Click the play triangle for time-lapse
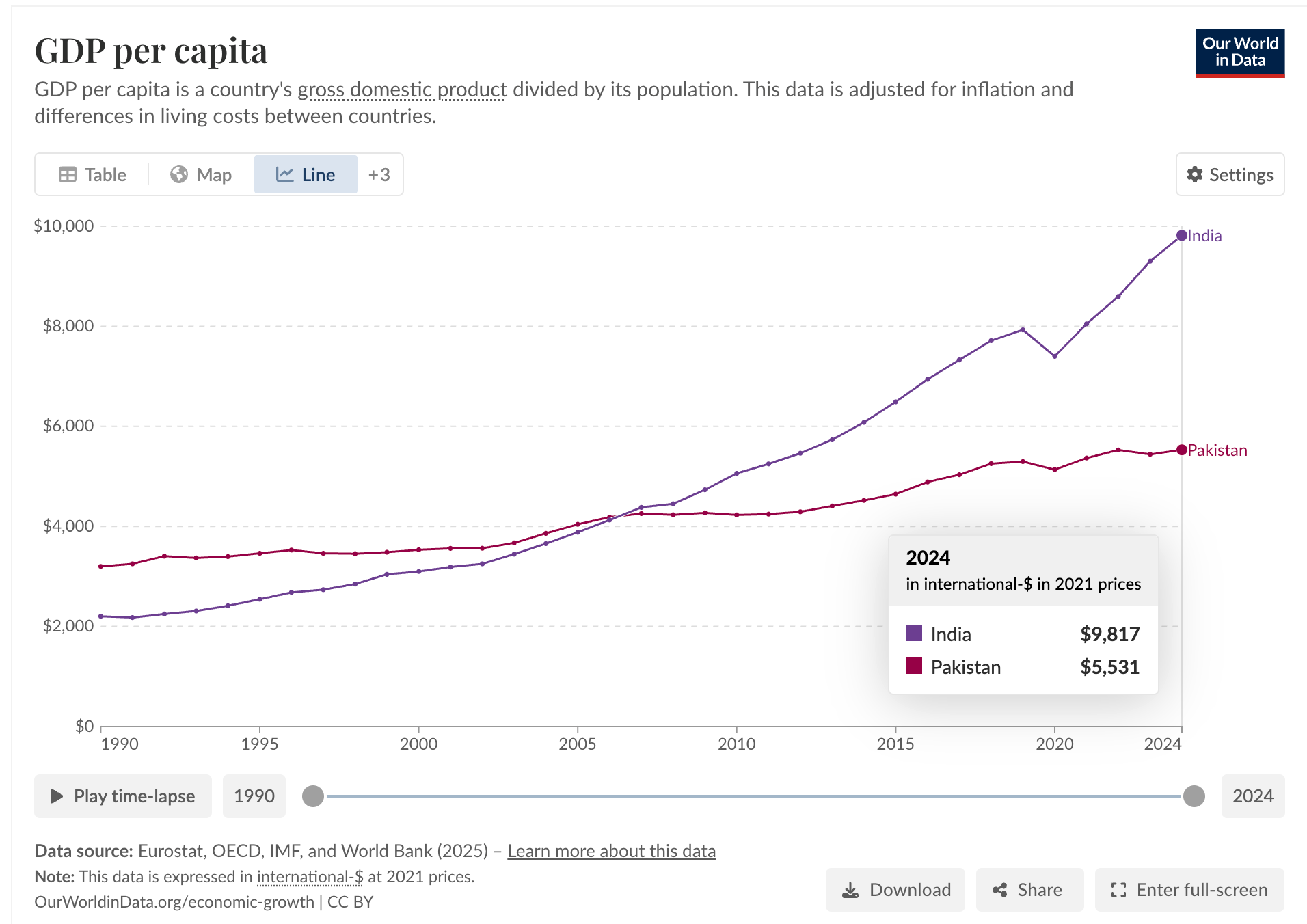The height and width of the screenshot is (924, 1307). [x=57, y=796]
